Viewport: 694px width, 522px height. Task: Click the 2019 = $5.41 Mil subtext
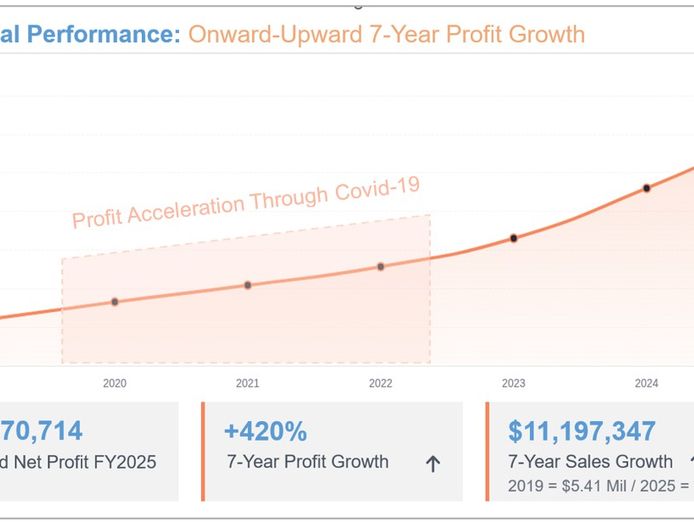[x=558, y=485]
